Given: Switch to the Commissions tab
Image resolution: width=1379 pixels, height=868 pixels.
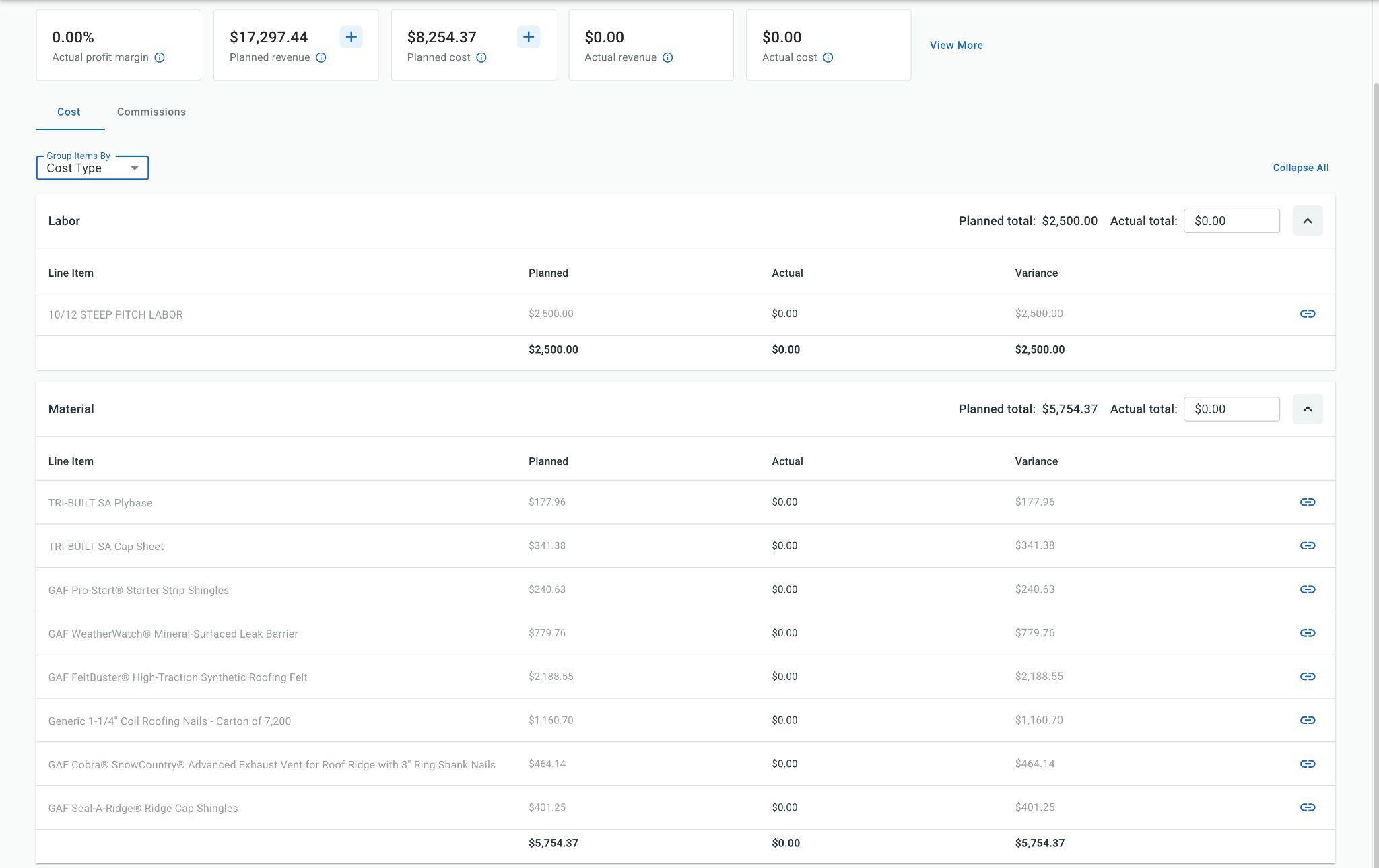Looking at the screenshot, I should [x=152, y=112].
